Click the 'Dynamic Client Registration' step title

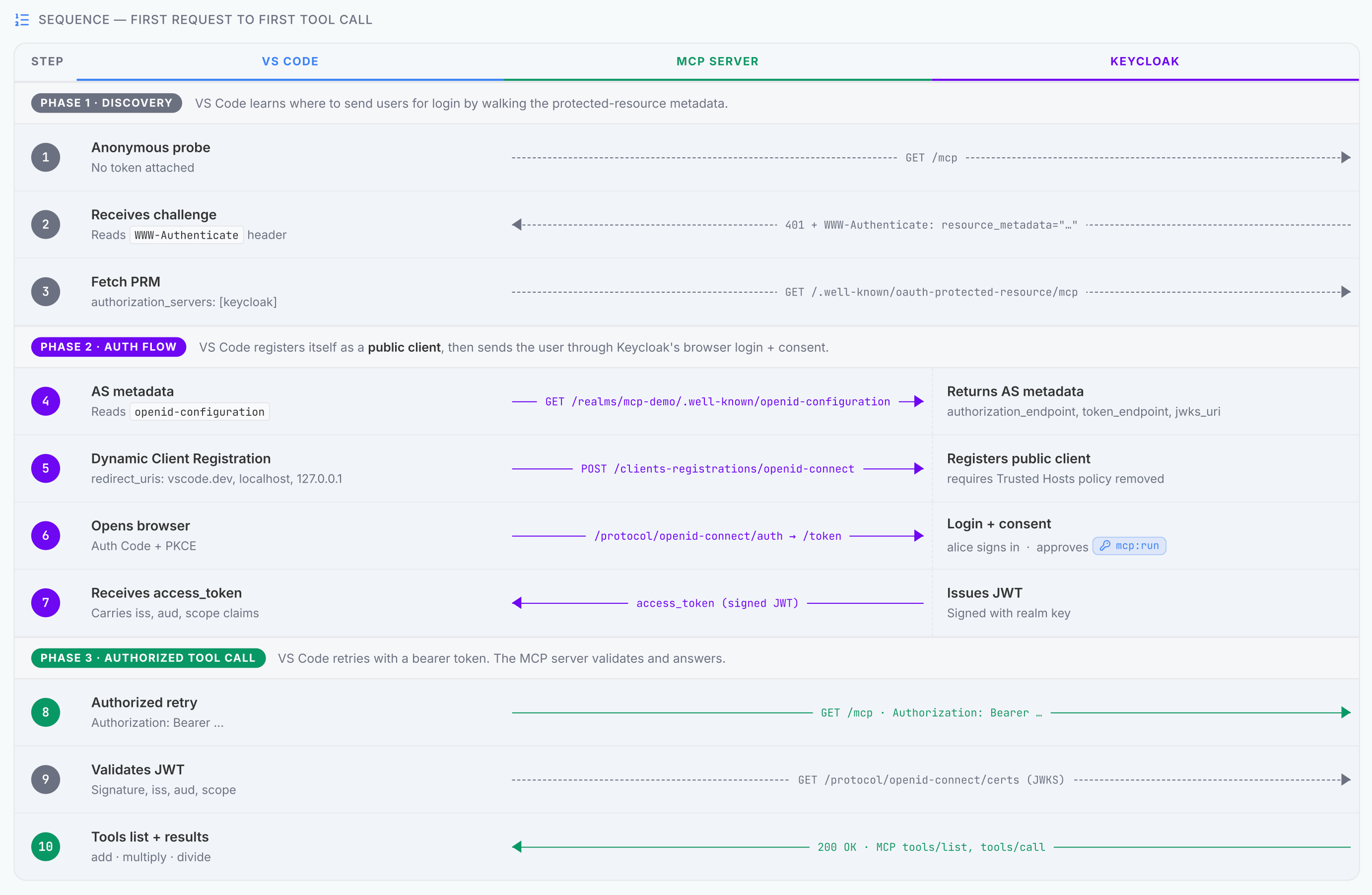pyautogui.click(x=181, y=458)
